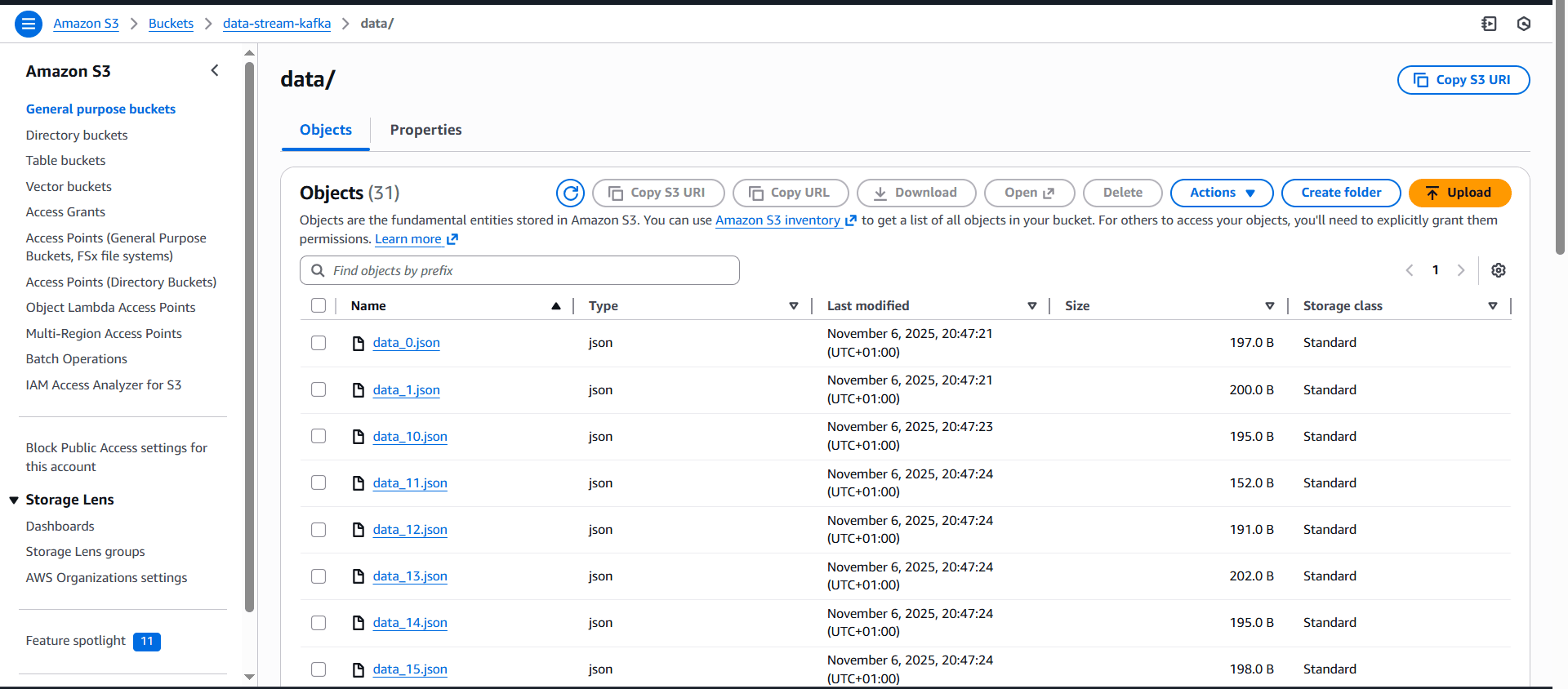Select all objects with the header checkbox

click(x=318, y=305)
